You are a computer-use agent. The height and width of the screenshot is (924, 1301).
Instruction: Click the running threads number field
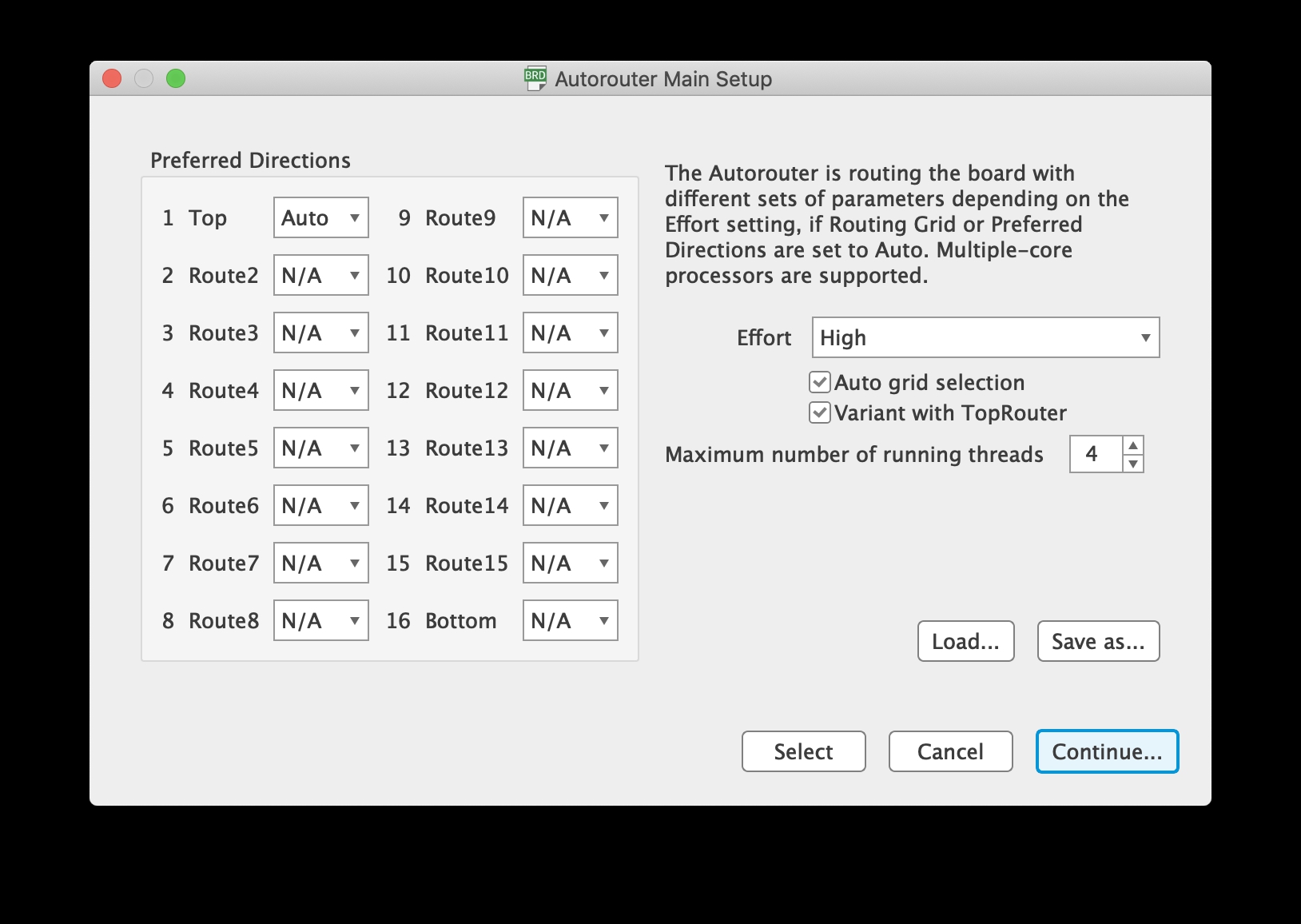1096,455
